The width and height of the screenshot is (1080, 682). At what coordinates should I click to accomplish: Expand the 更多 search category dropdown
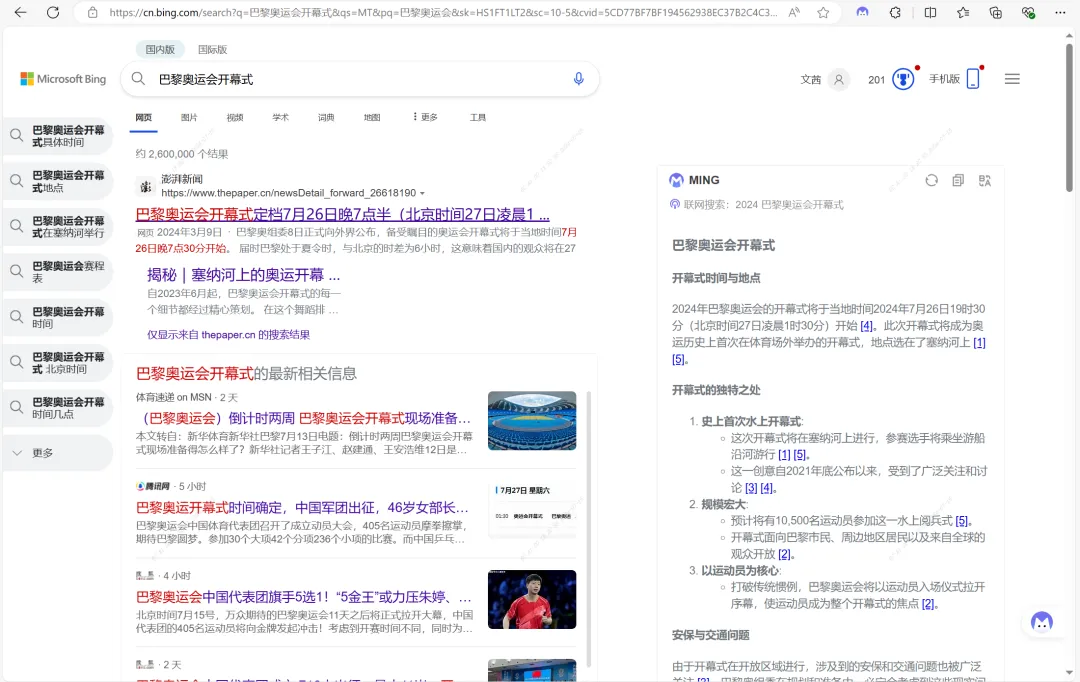tap(424, 117)
